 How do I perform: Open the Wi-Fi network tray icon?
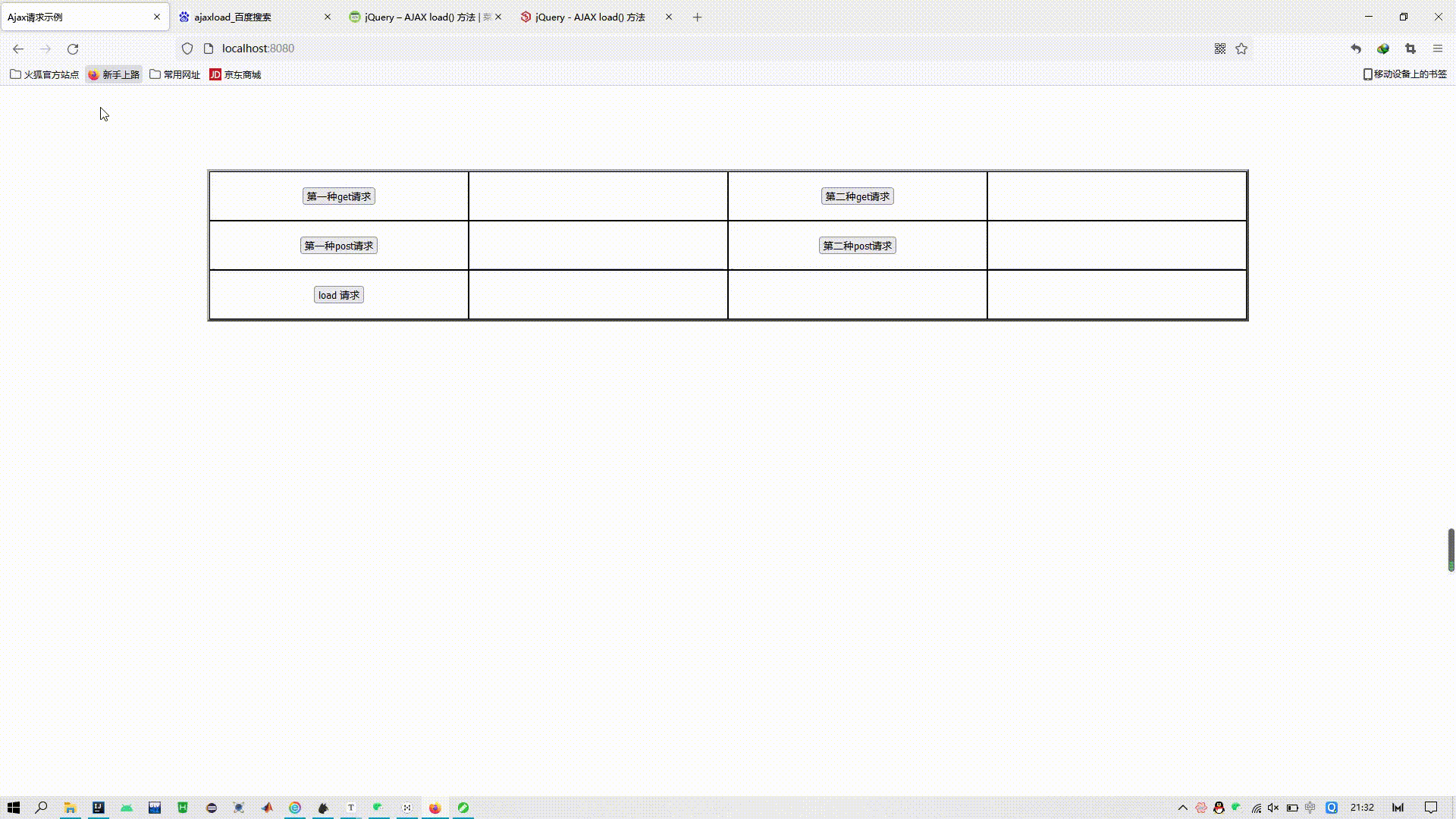click(x=1257, y=808)
